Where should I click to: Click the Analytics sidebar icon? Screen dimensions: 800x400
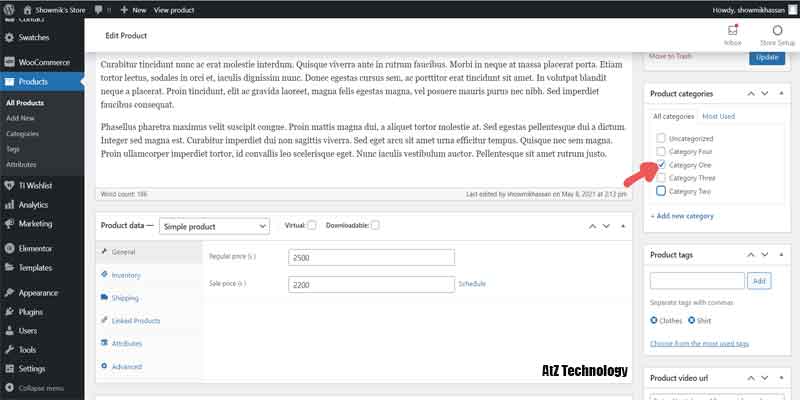tap(10, 205)
